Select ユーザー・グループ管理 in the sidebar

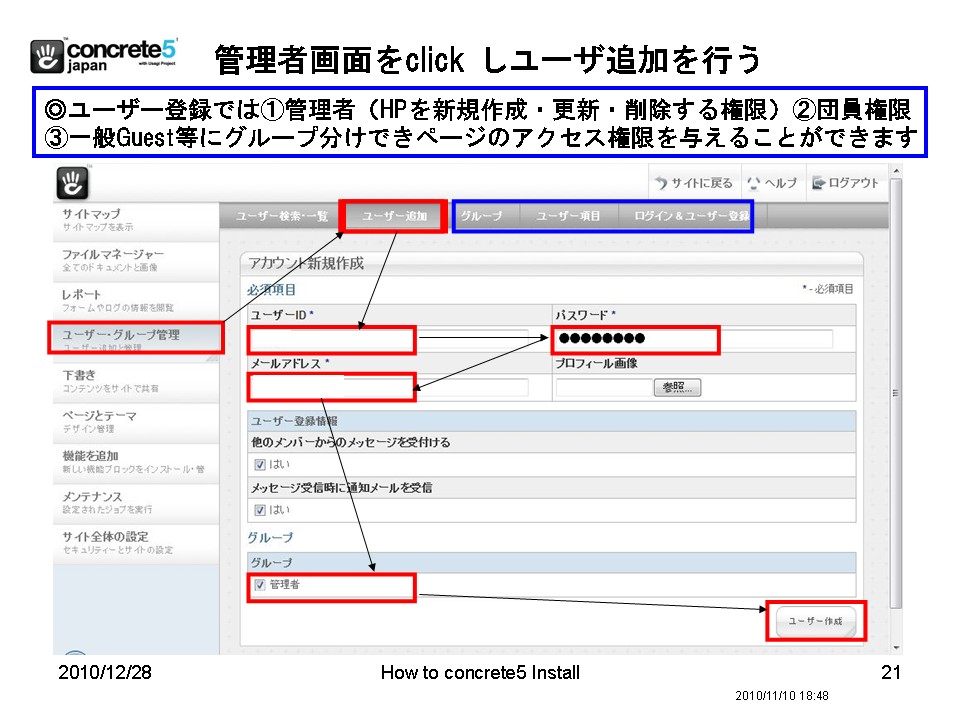[x=136, y=339]
